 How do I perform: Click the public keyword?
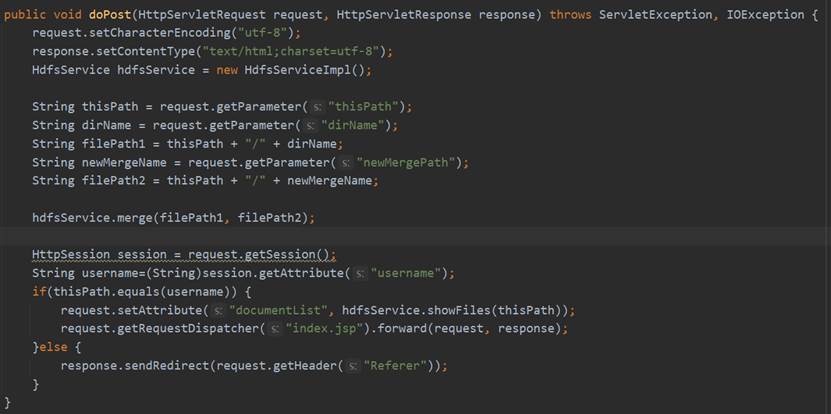[24, 15]
